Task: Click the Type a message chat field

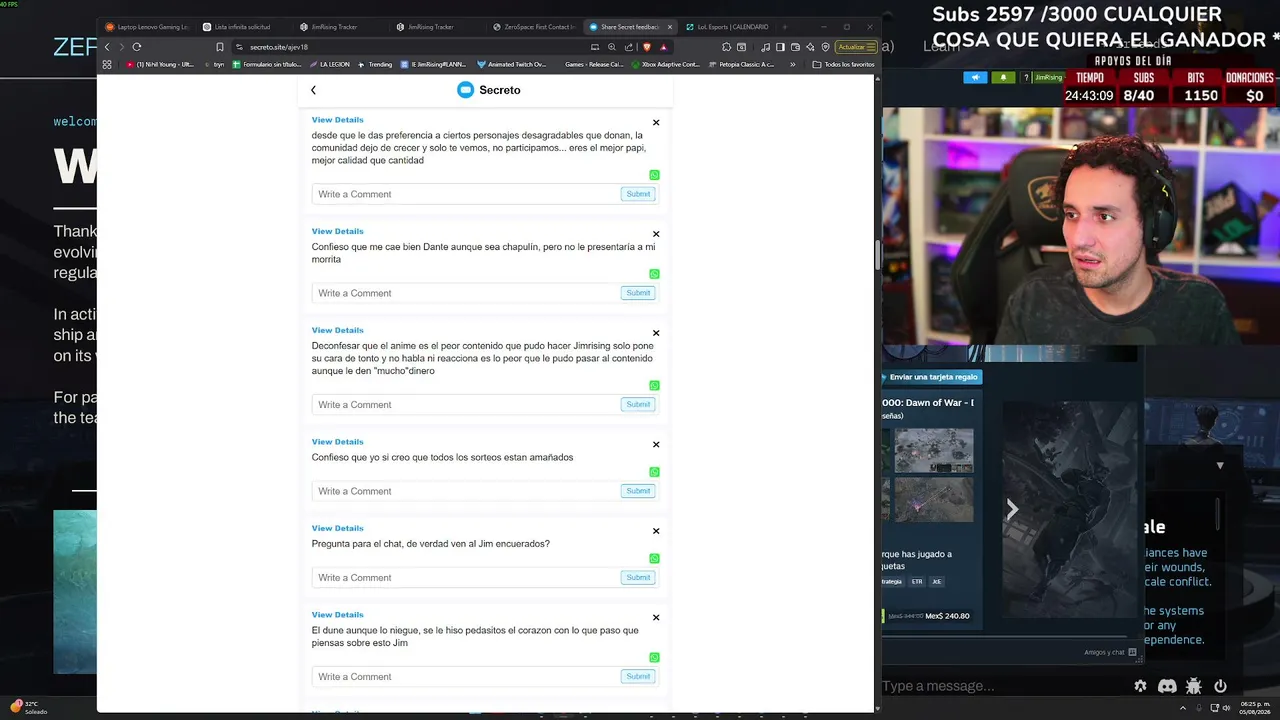Action: coord(1002,686)
